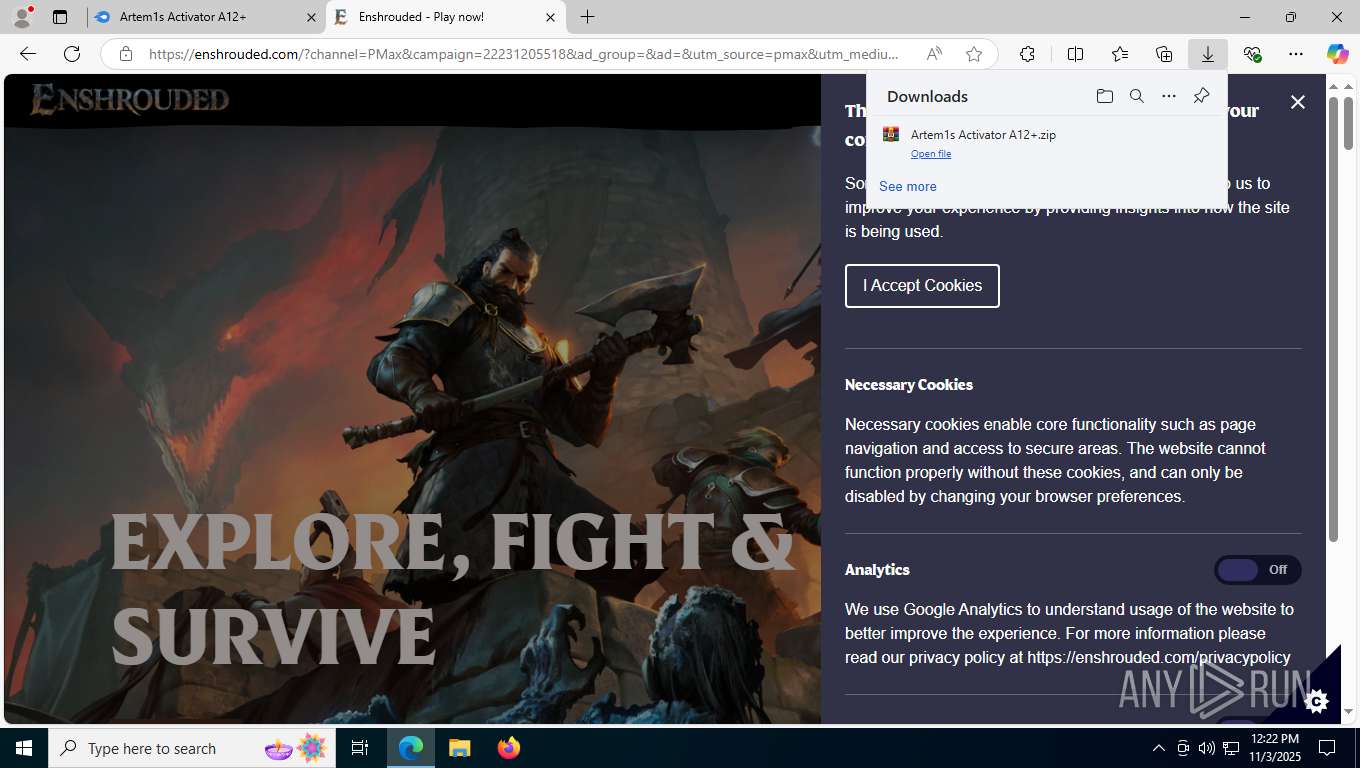Click the Enshrouded logo

click(x=130, y=100)
